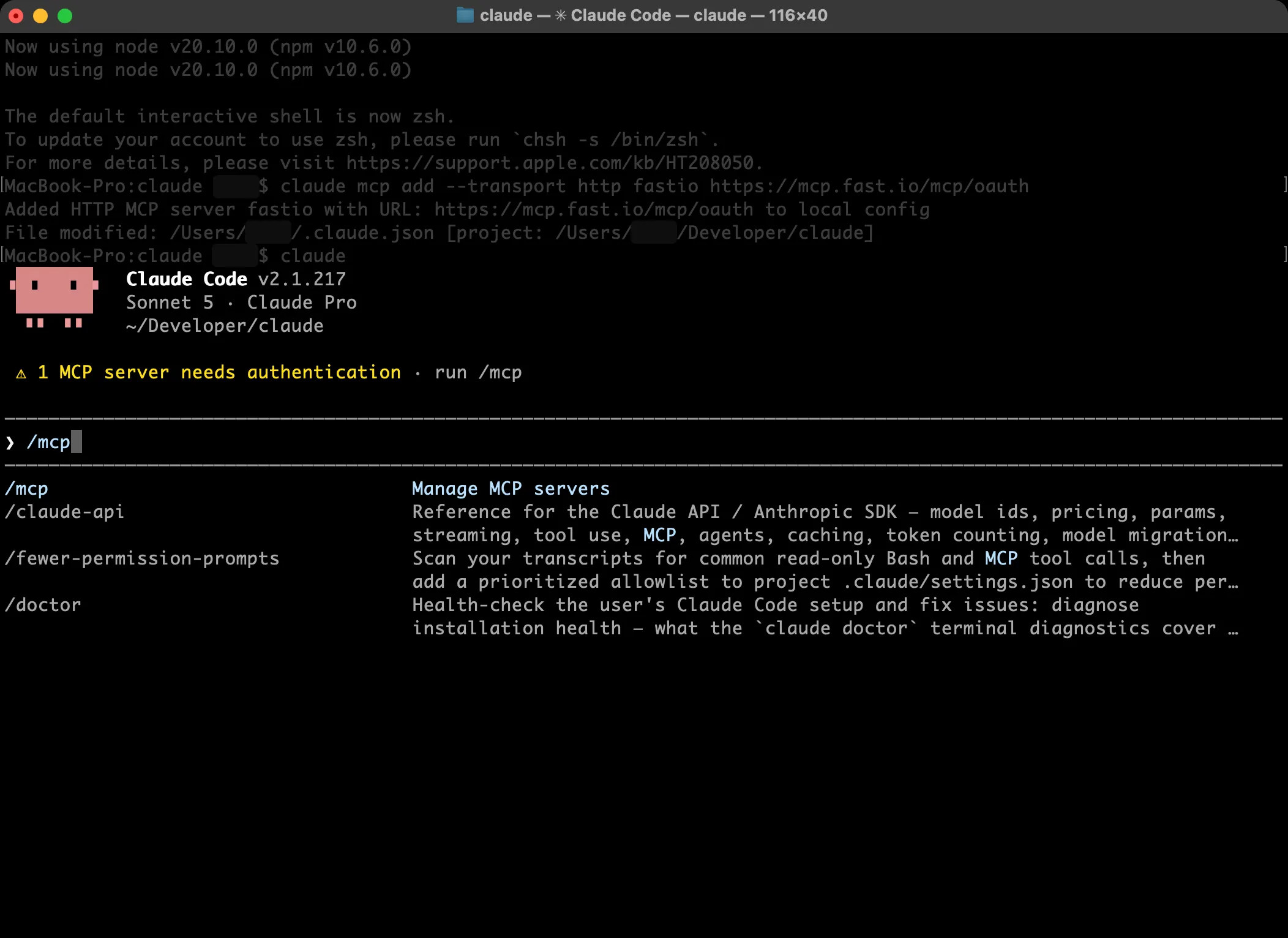Select the /mcp command suggestion
Viewport: 1288px width, 938px height.
click(26, 489)
